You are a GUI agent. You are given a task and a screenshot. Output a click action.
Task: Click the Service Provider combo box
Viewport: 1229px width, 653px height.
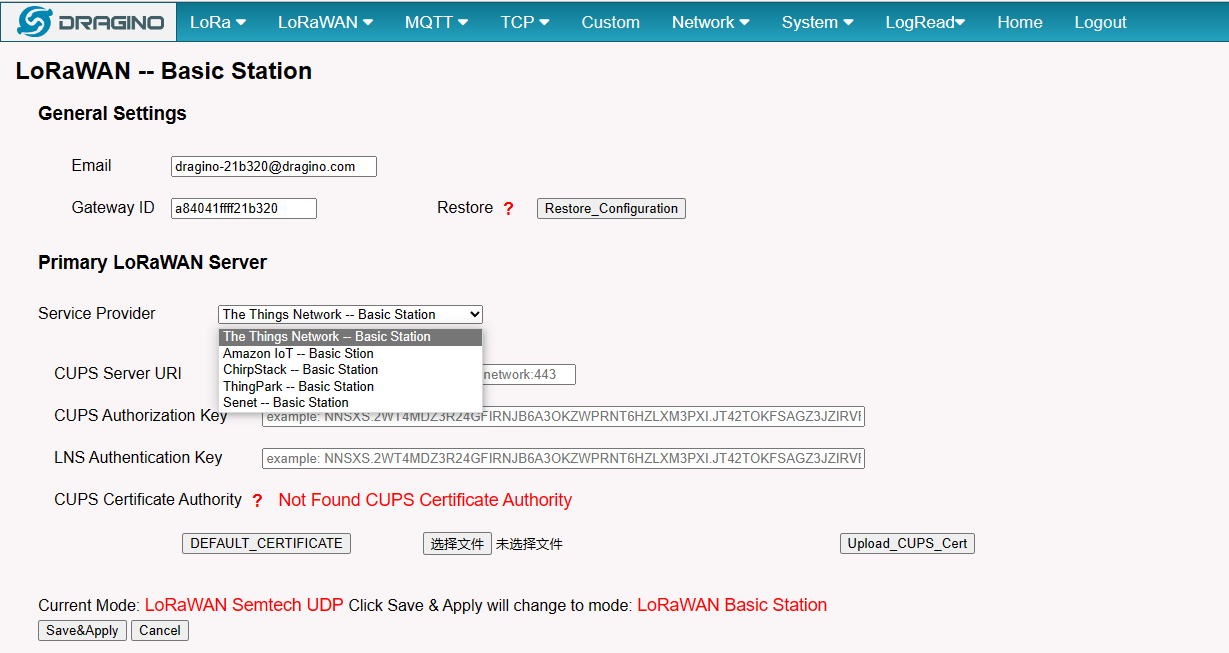pos(350,314)
